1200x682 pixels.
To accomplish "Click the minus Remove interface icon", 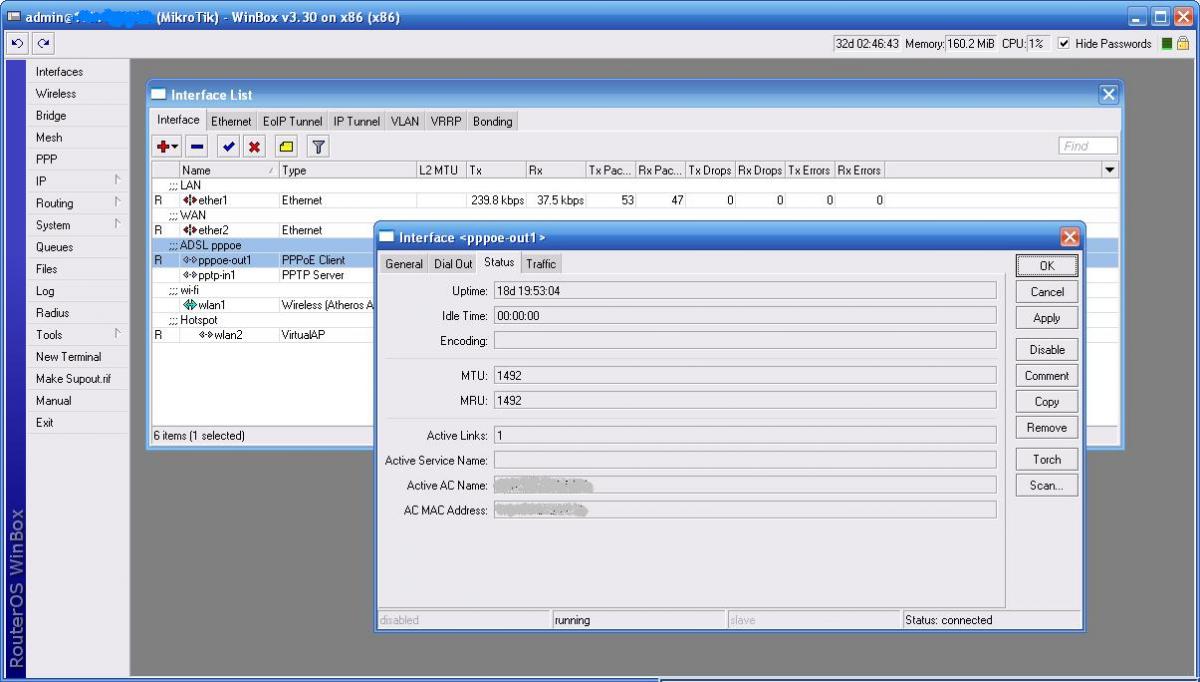I will coord(197,147).
